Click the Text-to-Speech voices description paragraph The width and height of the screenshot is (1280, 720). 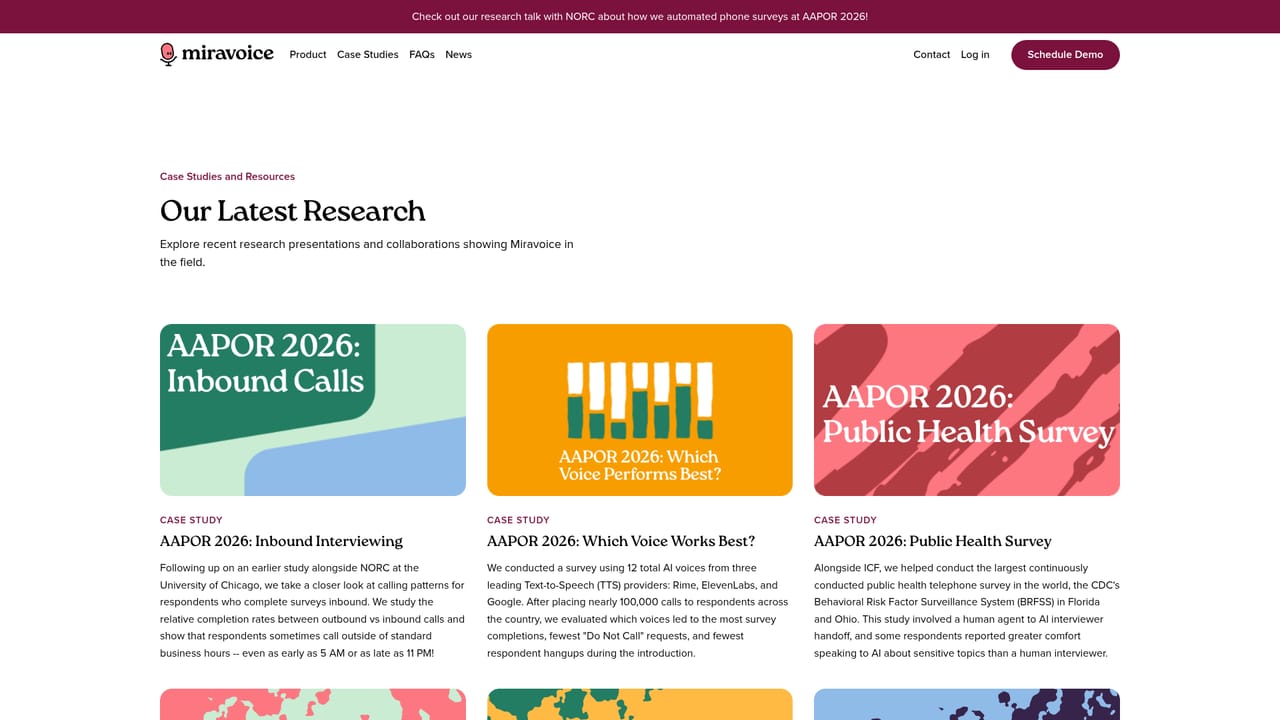pos(640,610)
